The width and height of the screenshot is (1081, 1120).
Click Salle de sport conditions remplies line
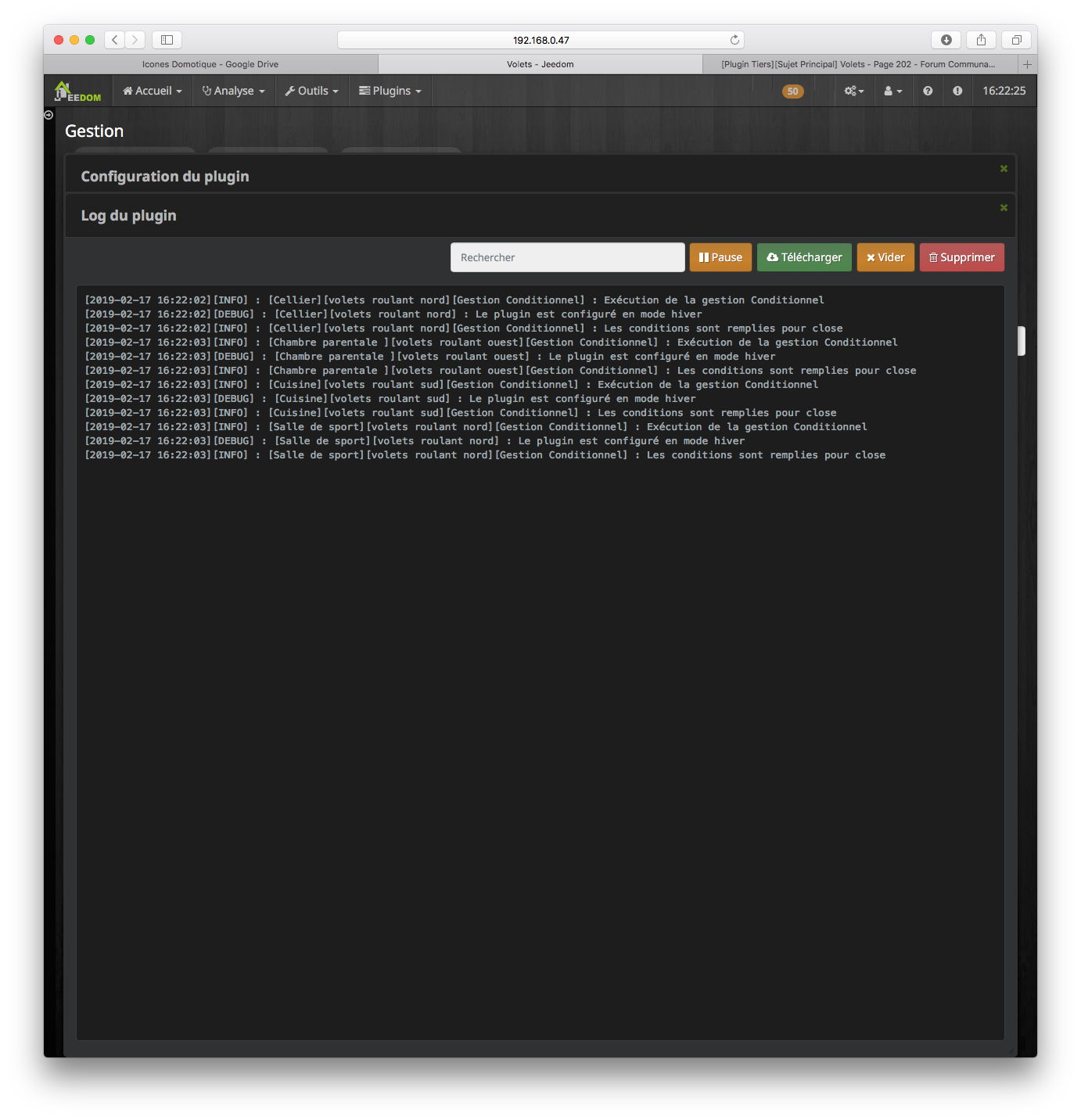click(x=485, y=455)
